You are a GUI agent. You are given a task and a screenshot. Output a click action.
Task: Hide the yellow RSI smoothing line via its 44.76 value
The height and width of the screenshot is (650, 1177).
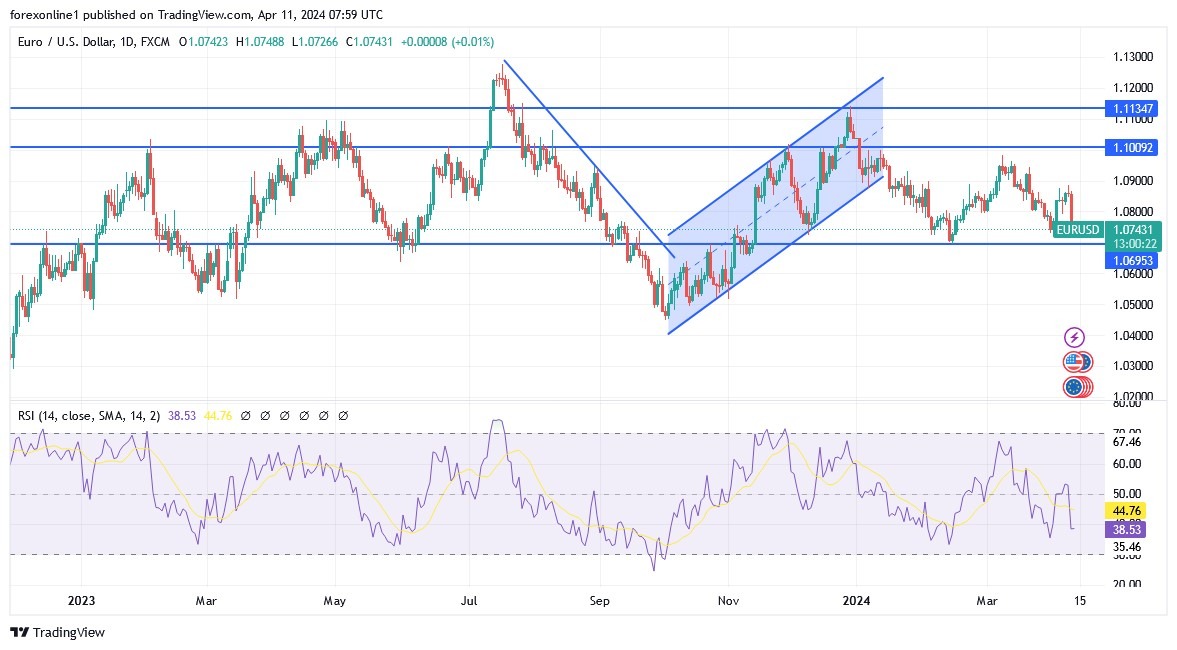(x=218, y=414)
